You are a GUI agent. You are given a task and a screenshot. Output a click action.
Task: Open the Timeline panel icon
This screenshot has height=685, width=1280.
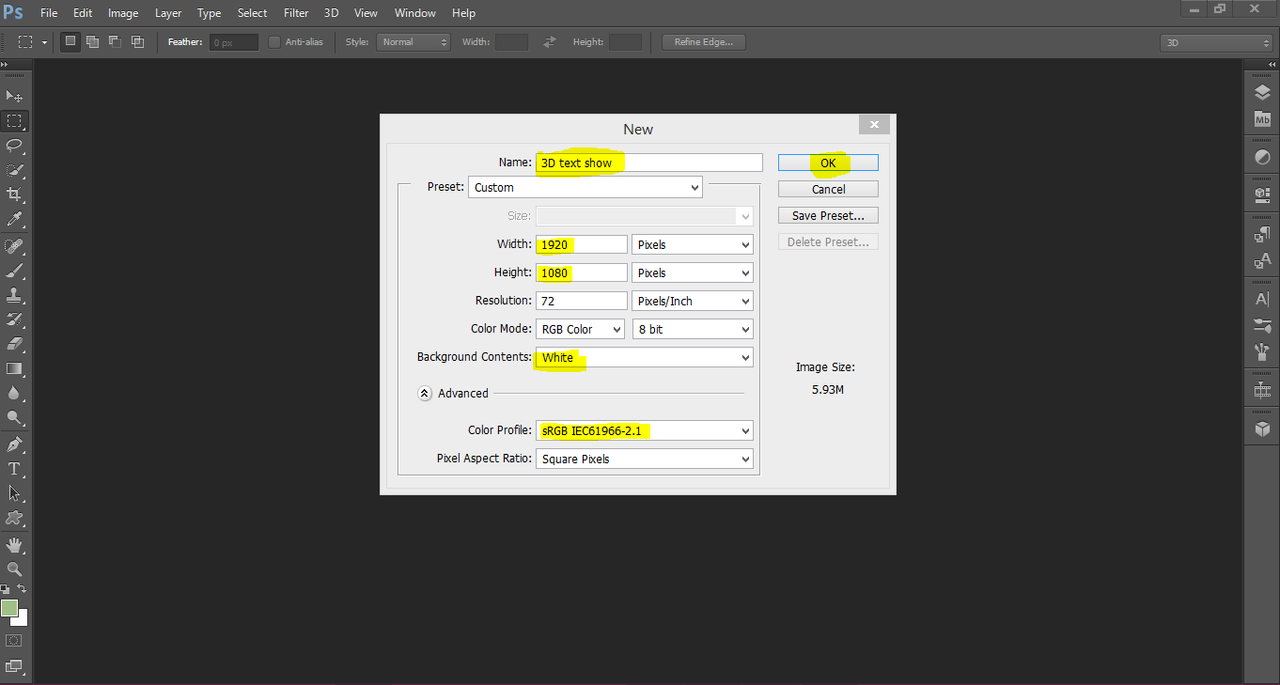click(x=1262, y=390)
